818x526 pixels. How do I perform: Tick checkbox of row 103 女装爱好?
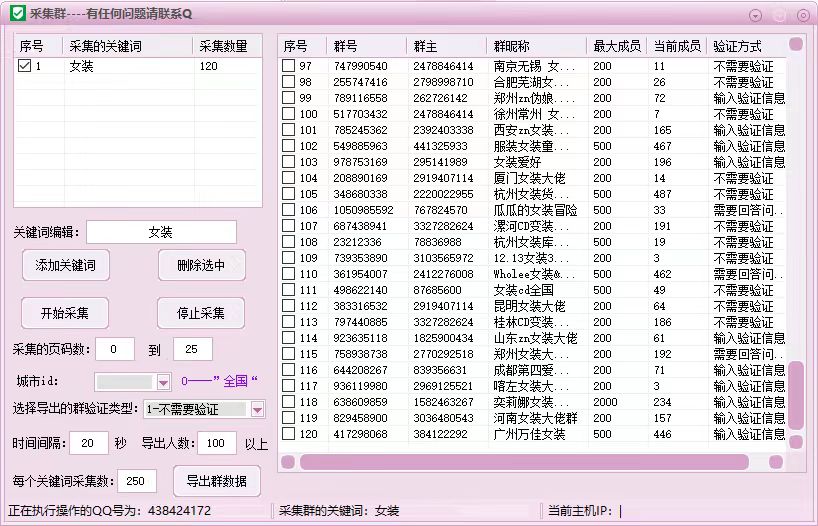tap(288, 161)
